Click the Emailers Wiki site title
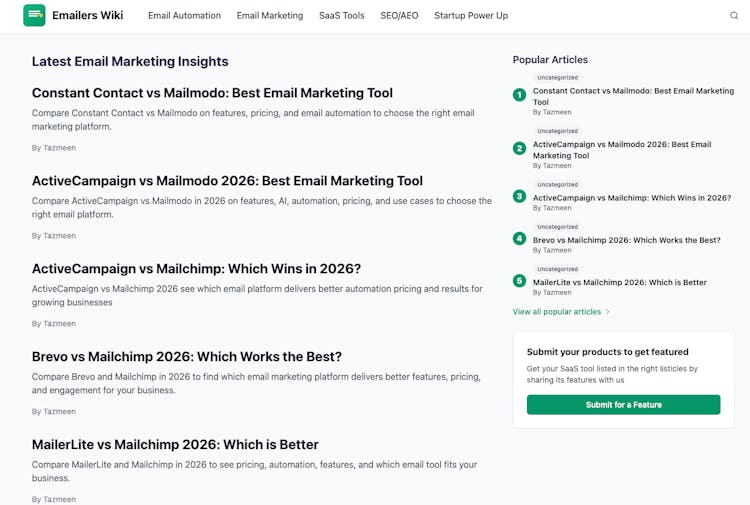 (x=88, y=16)
